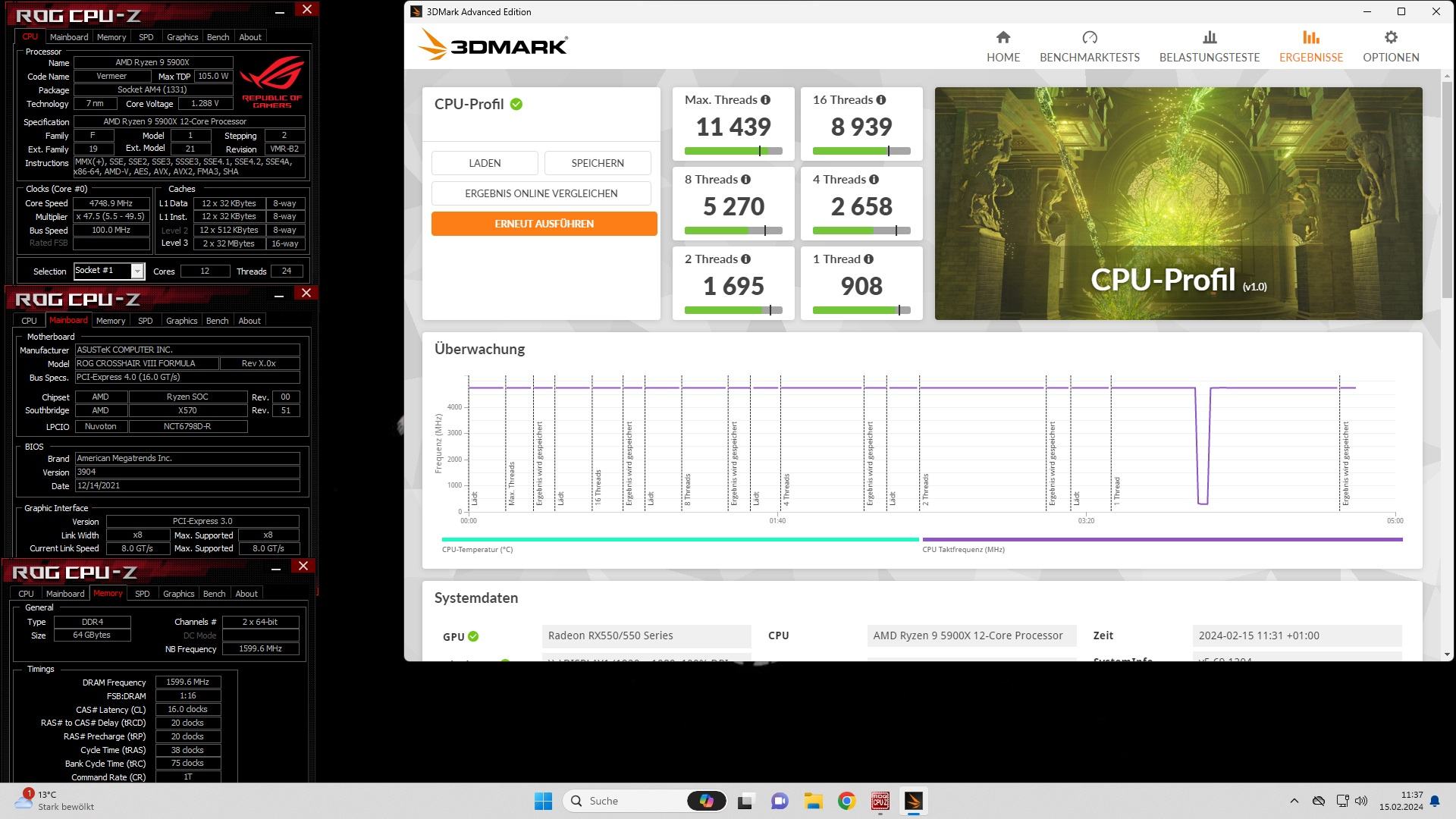Open Graphics tab in middle CPU-Z window
Image resolution: width=1456 pixels, height=819 pixels.
point(181,321)
